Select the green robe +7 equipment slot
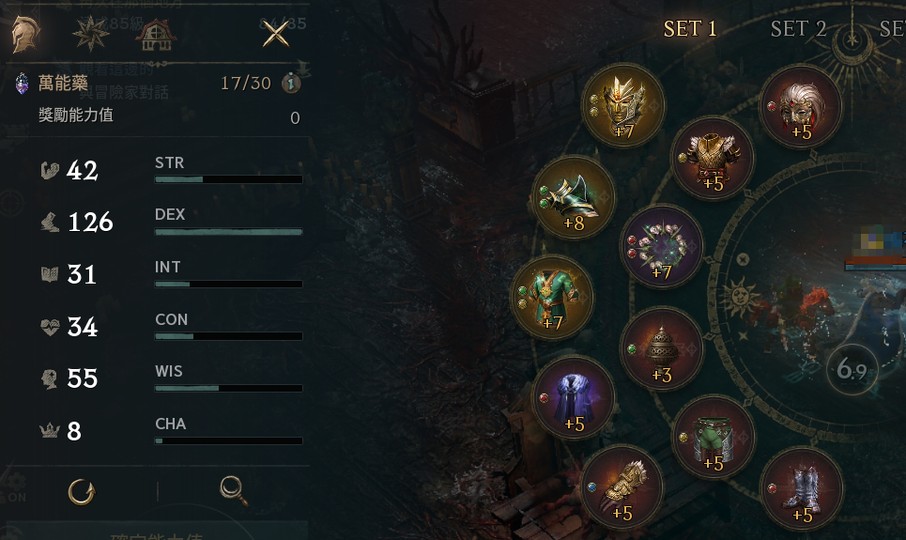906x540 pixels. click(552, 297)
